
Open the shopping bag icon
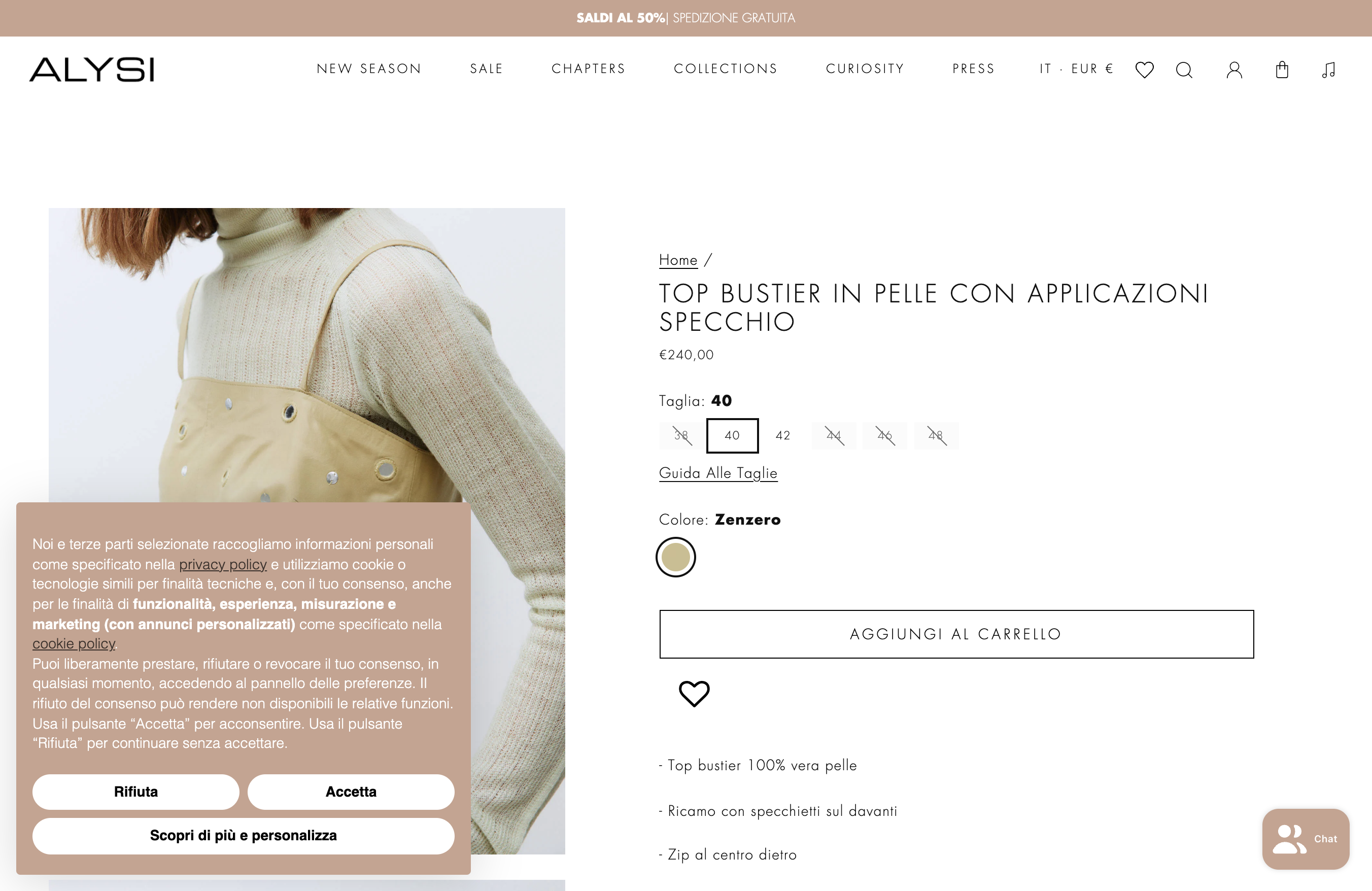pos(1282,70)
